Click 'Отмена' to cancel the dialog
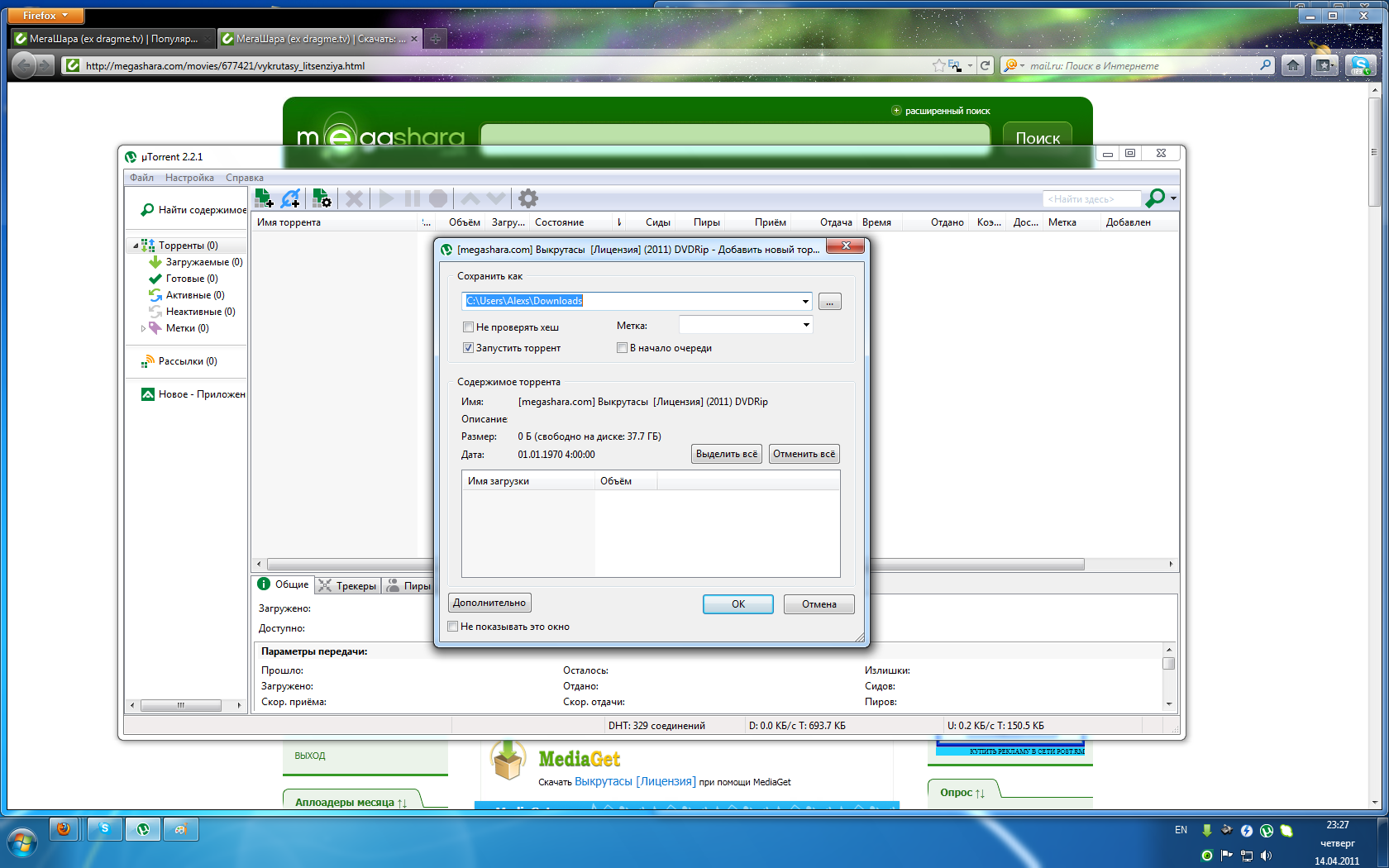1389x868 pixels. (819, 604)
